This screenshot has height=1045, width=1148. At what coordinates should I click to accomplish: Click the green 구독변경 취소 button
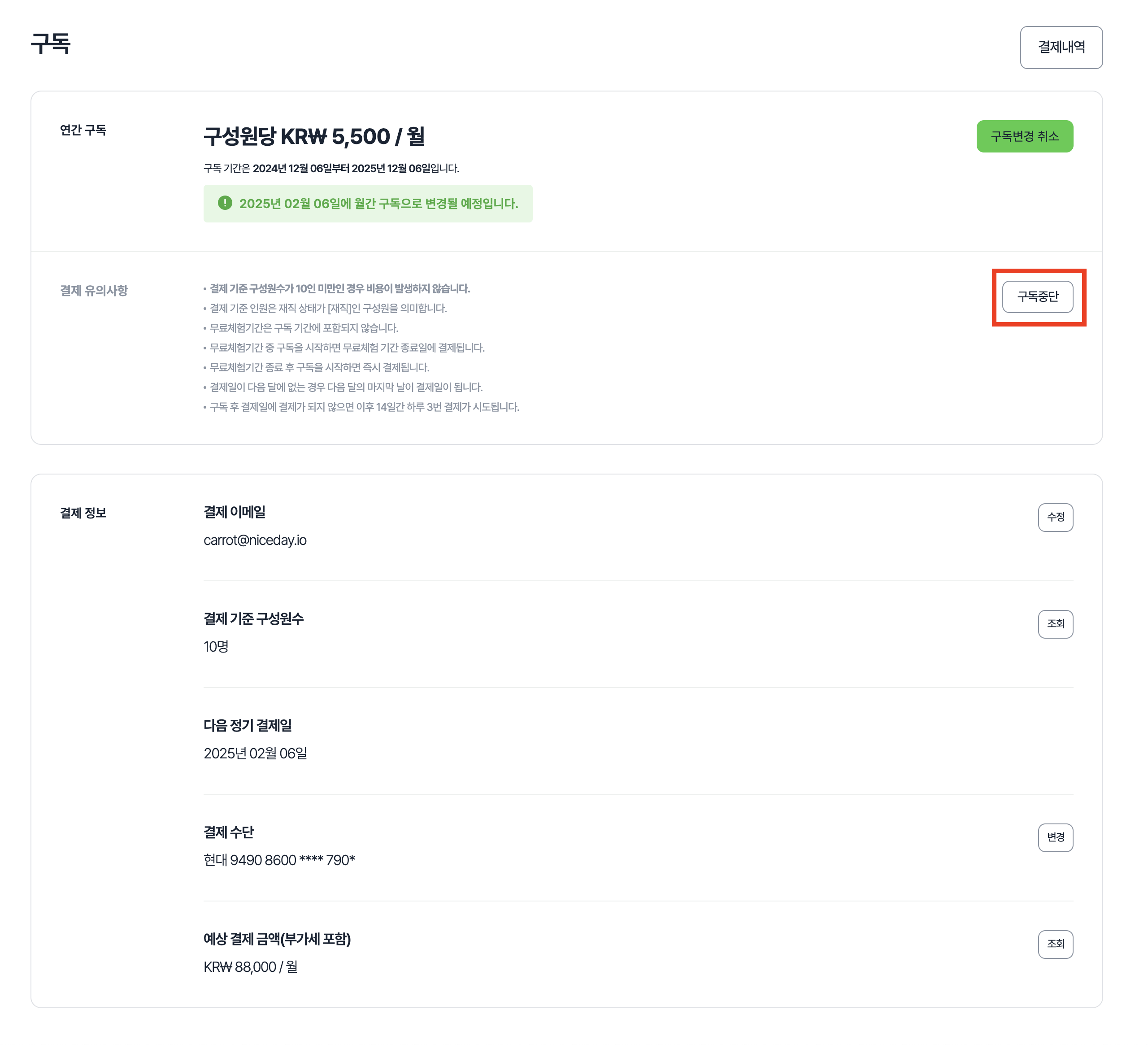[x=1024, y=136]
